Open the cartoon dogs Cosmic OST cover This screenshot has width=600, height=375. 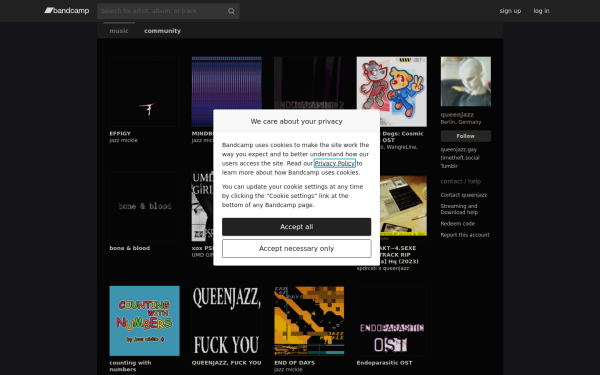392,91
